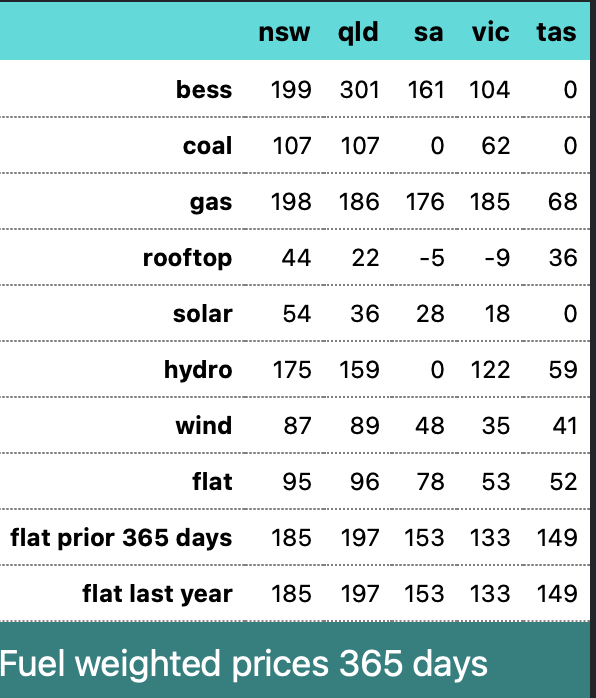Select the bess row label

click(204, 89)
